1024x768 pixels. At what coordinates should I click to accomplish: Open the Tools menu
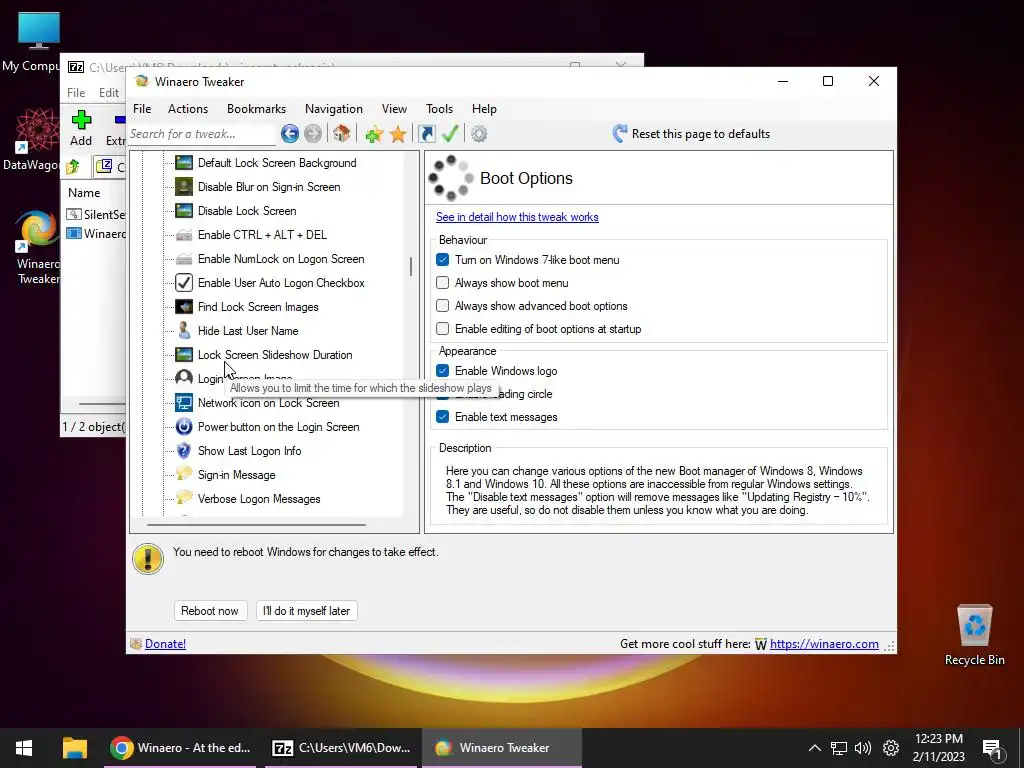click(x=439, y=109)
